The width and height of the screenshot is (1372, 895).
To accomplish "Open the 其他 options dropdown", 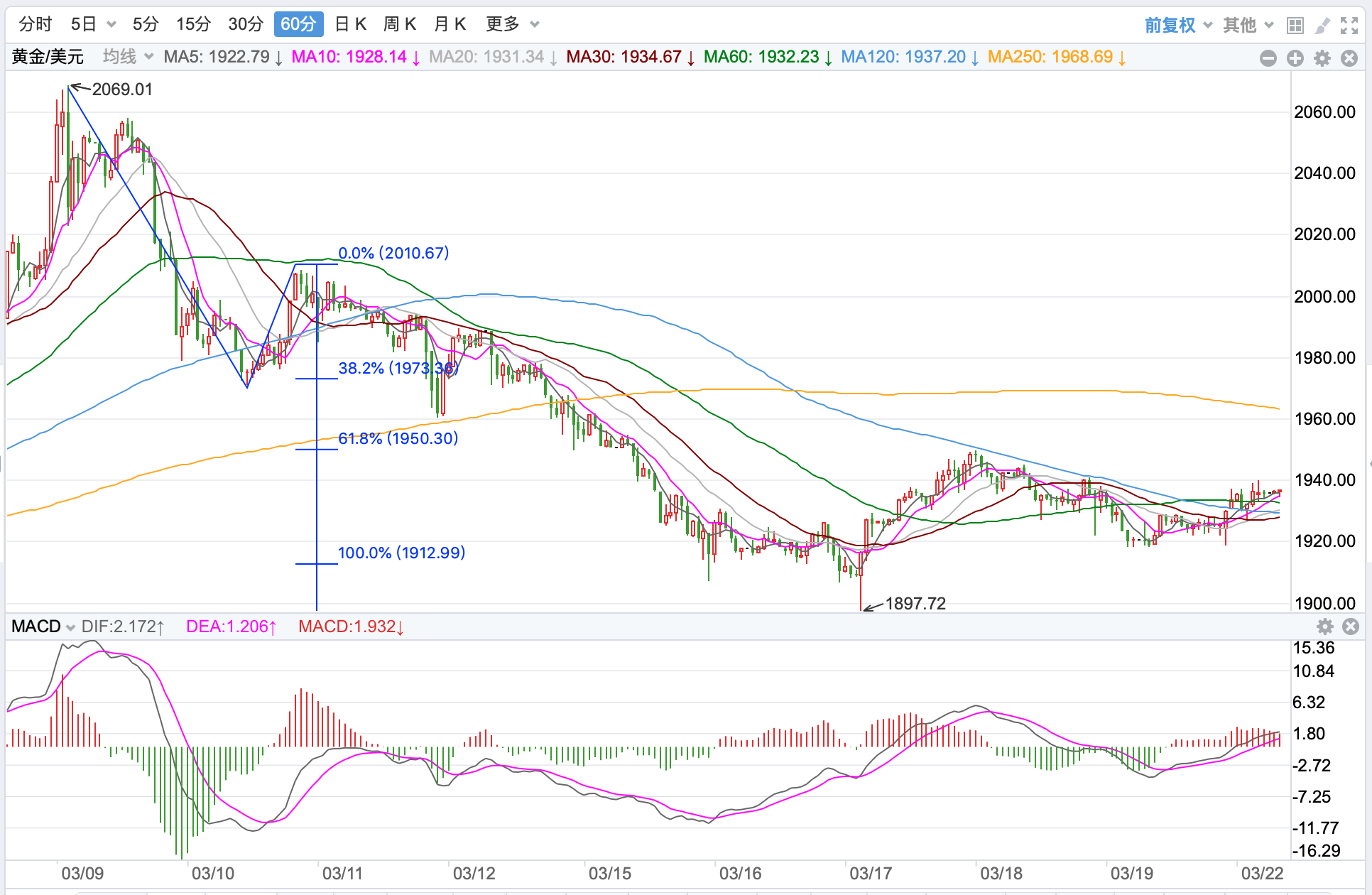I will [1248, 26].
